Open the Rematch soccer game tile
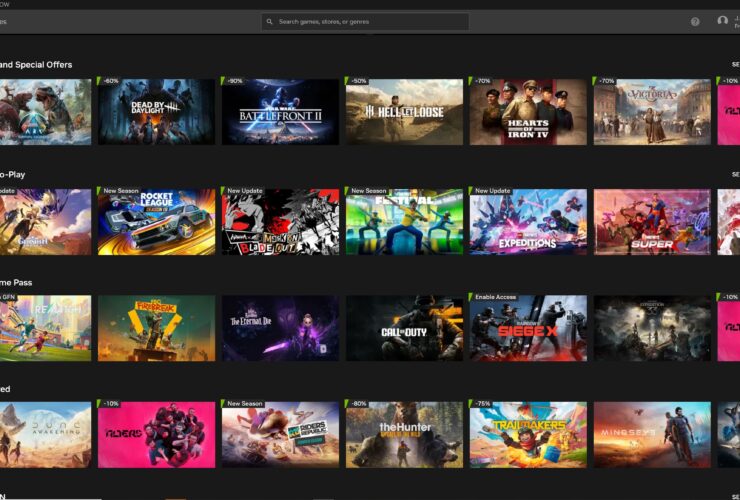740x500 pixels. click(45, 328)
